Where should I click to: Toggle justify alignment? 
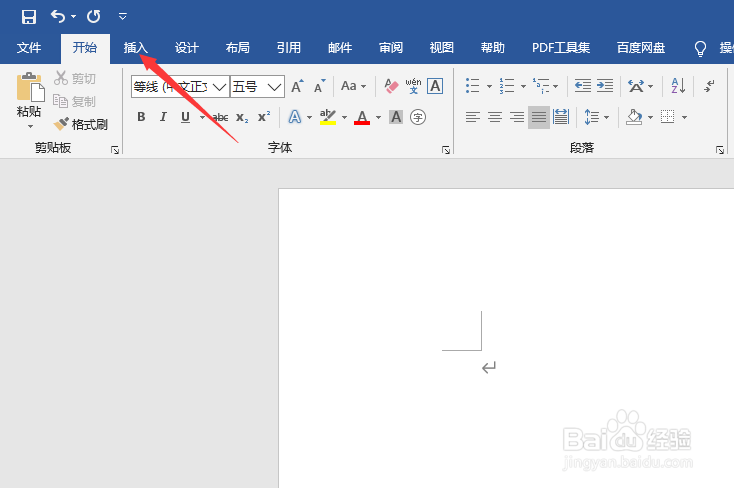[x=539, y=117]
